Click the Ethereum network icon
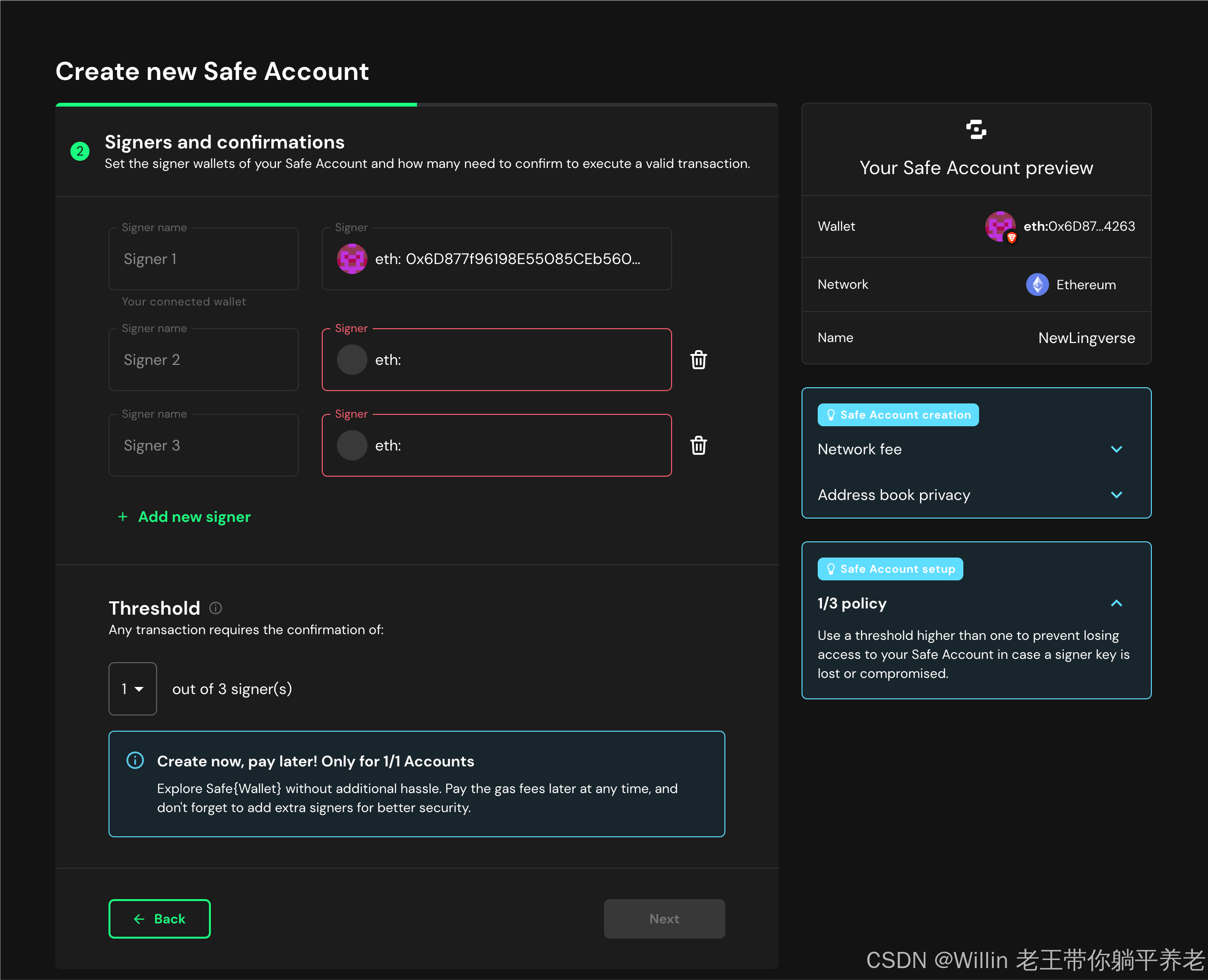The height and width of the screenshot is (980, 1208). click(x=1037, y=284)
